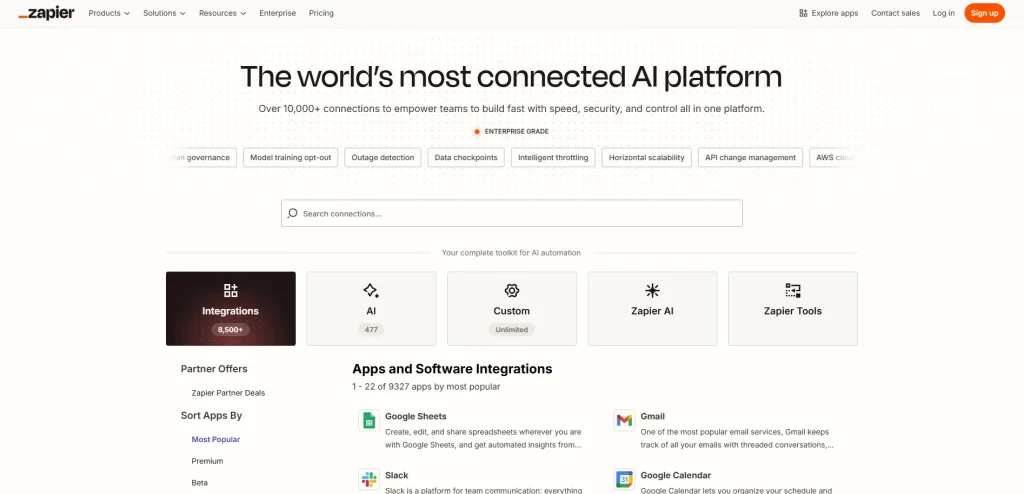The width and height of the screenshot is (1024, 494).
Task: Open the Zapier Tools category card
Action: click(x=793, y=308)
